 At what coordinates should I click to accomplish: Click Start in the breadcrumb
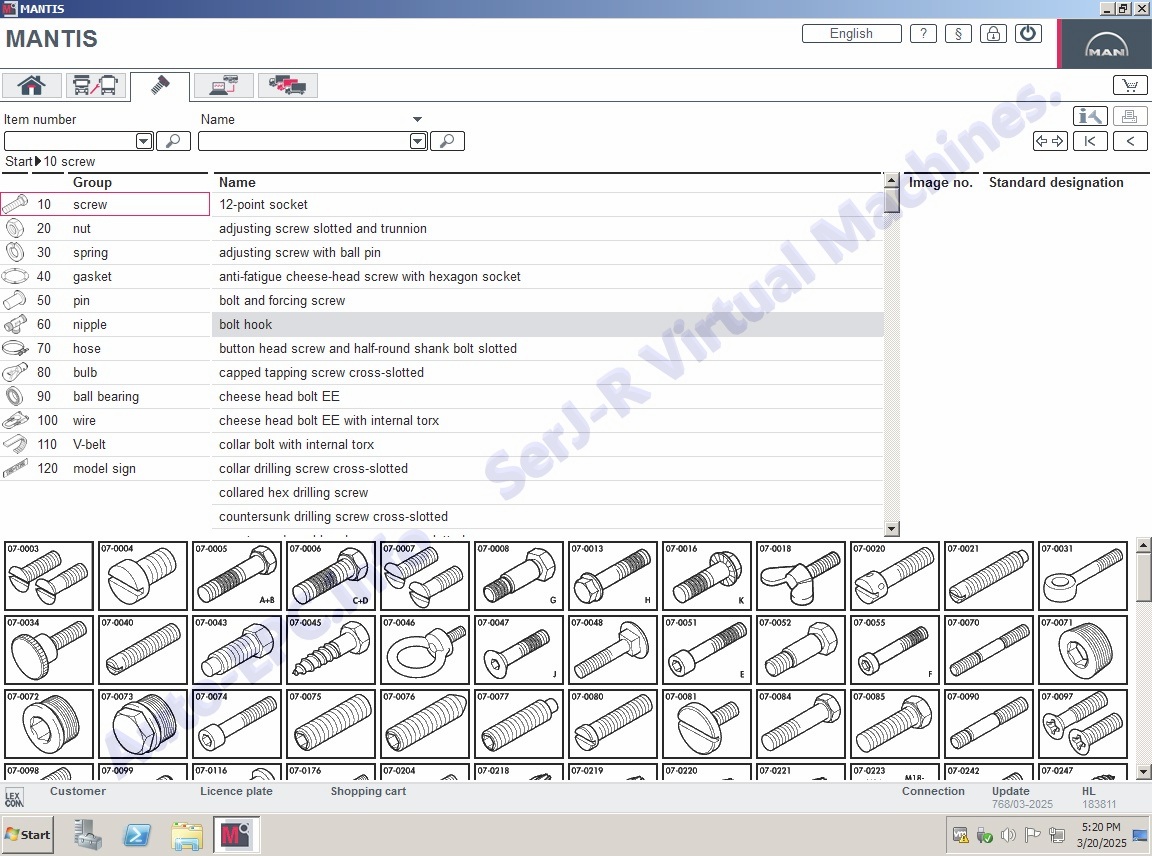[19, 162]
